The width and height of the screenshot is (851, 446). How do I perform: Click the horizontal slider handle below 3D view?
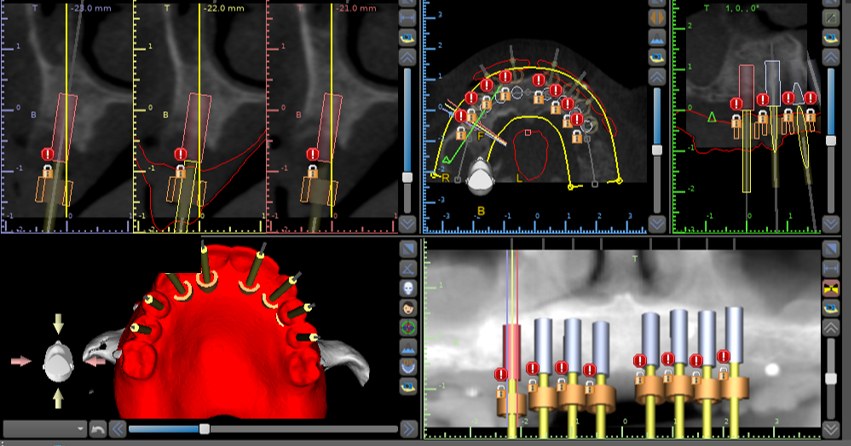click(205, 429)
